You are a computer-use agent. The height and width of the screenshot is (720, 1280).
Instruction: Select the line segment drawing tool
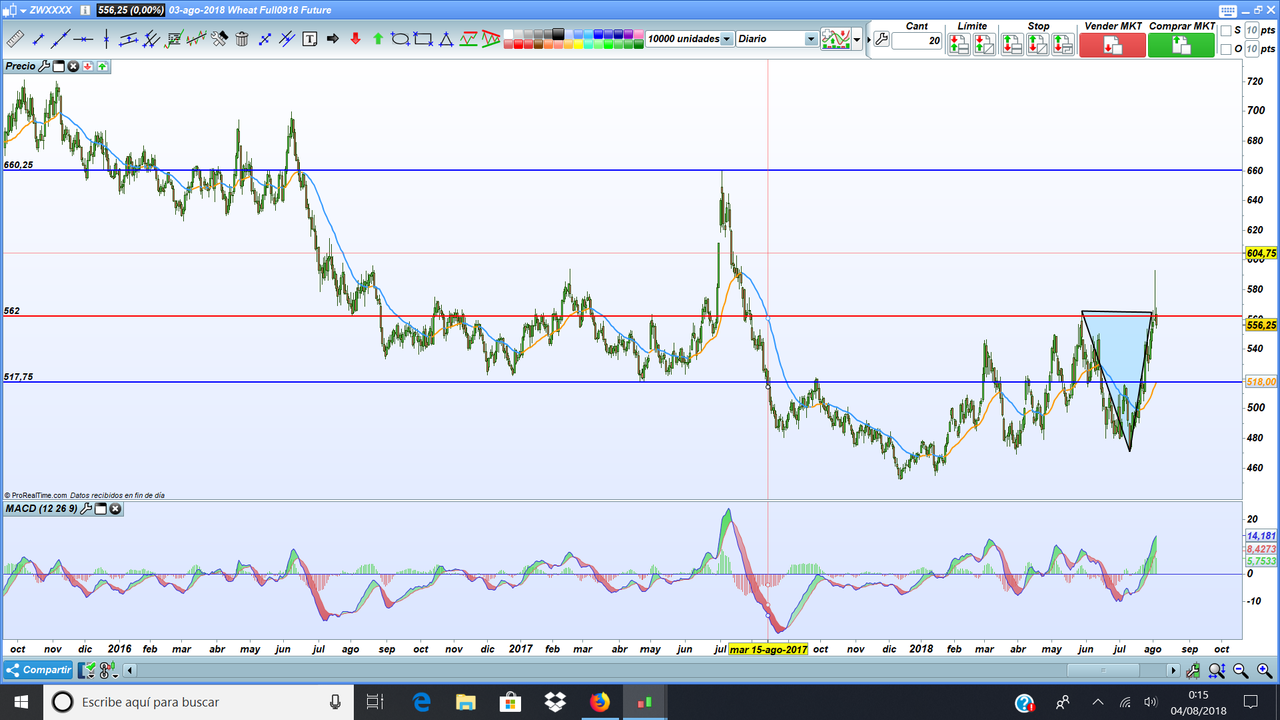pos(38,39)
